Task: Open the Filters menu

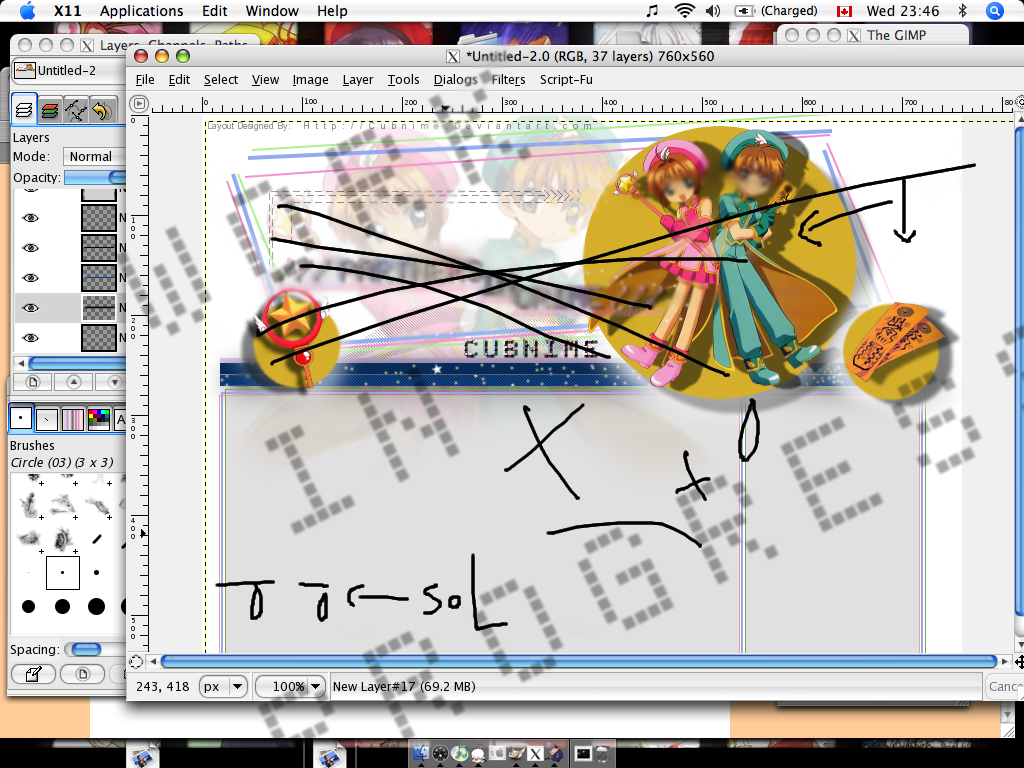Action: (508, 80)
